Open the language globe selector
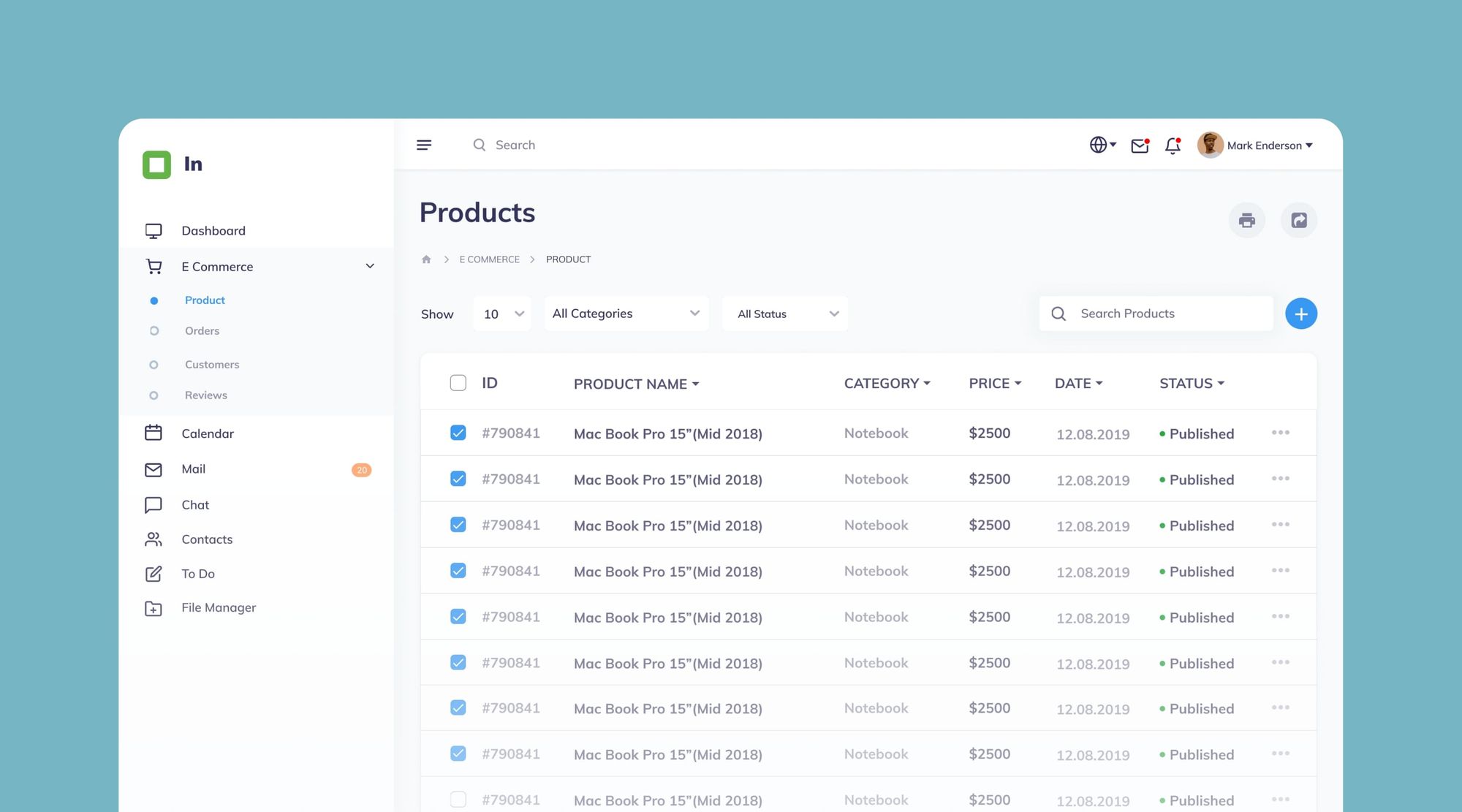 pos(1102,145)
